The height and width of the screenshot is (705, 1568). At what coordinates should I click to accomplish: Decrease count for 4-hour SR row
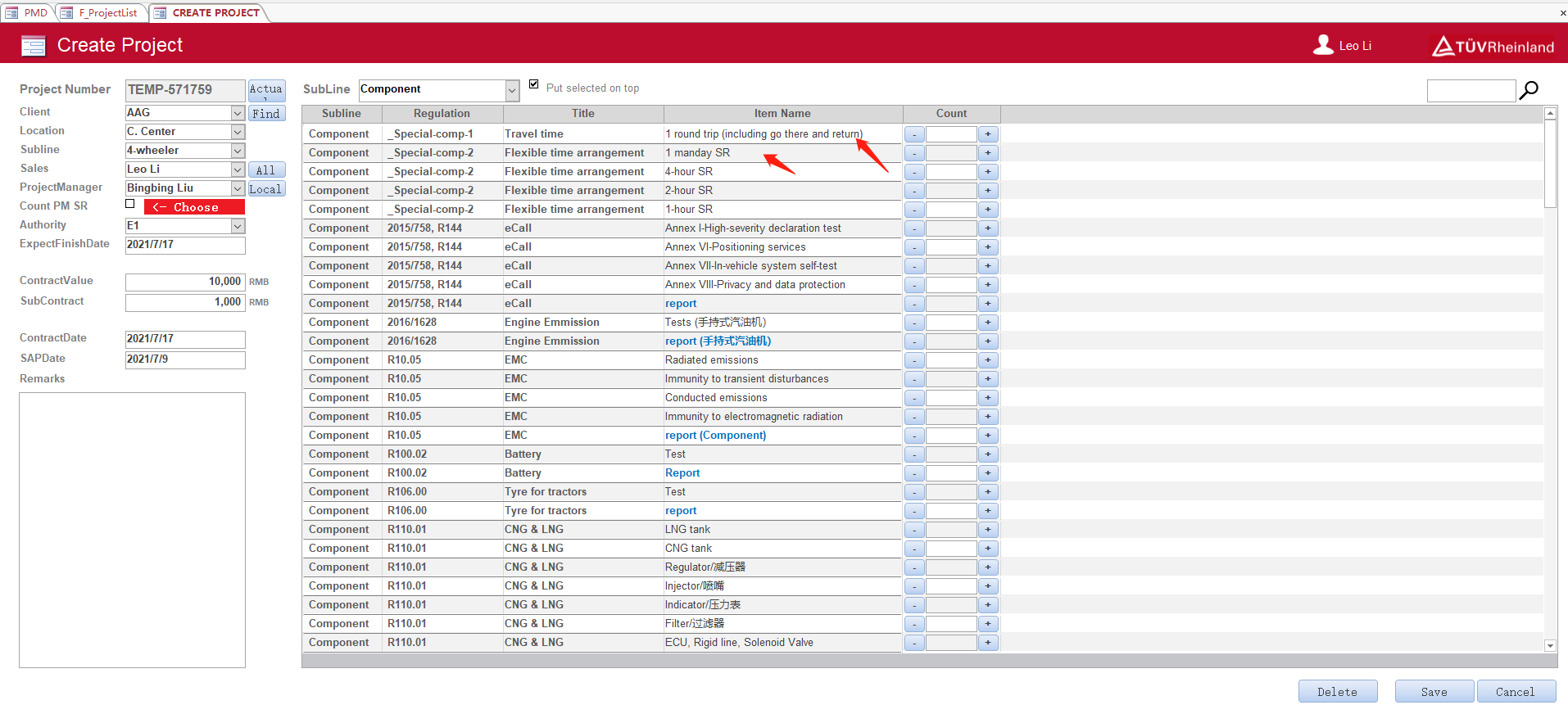(914, 172)
